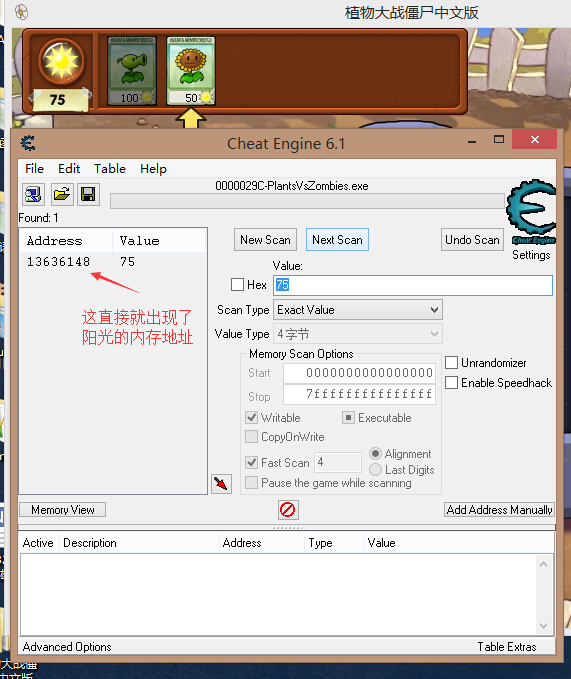Open the Table menu

[110, 168]
